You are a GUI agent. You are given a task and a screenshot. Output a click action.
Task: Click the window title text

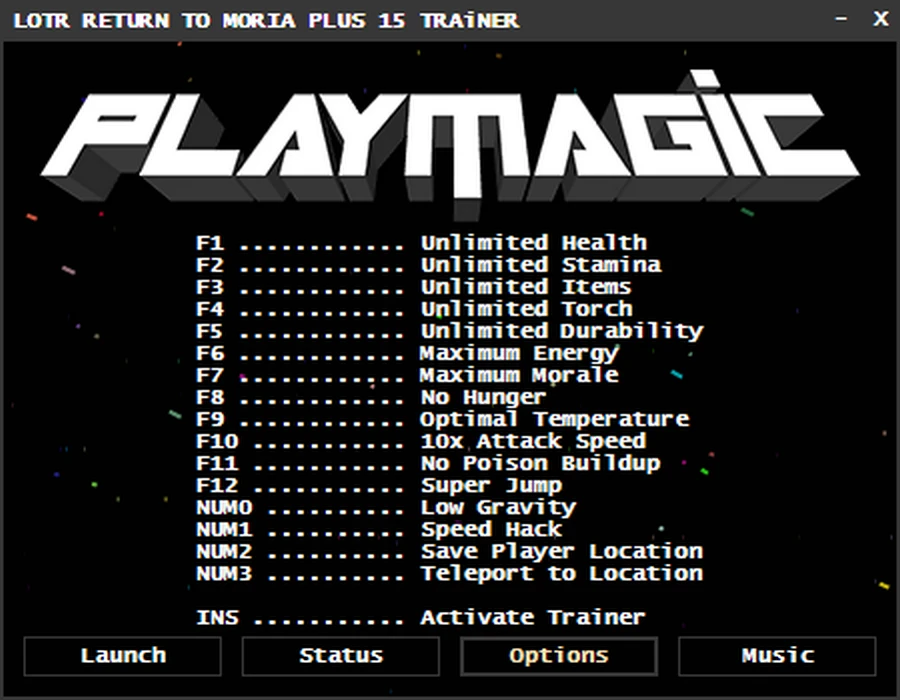pos(266,21)
